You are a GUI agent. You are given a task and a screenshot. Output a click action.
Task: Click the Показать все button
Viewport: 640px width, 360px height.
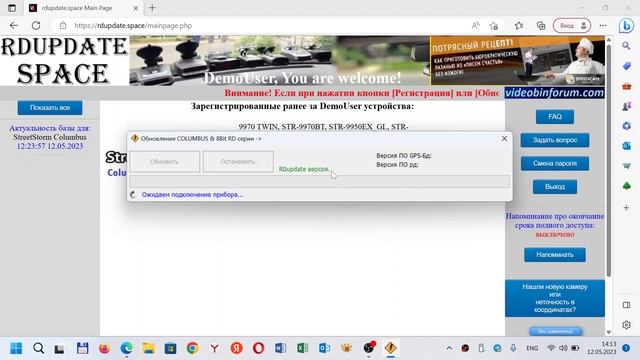coord(50,108)
